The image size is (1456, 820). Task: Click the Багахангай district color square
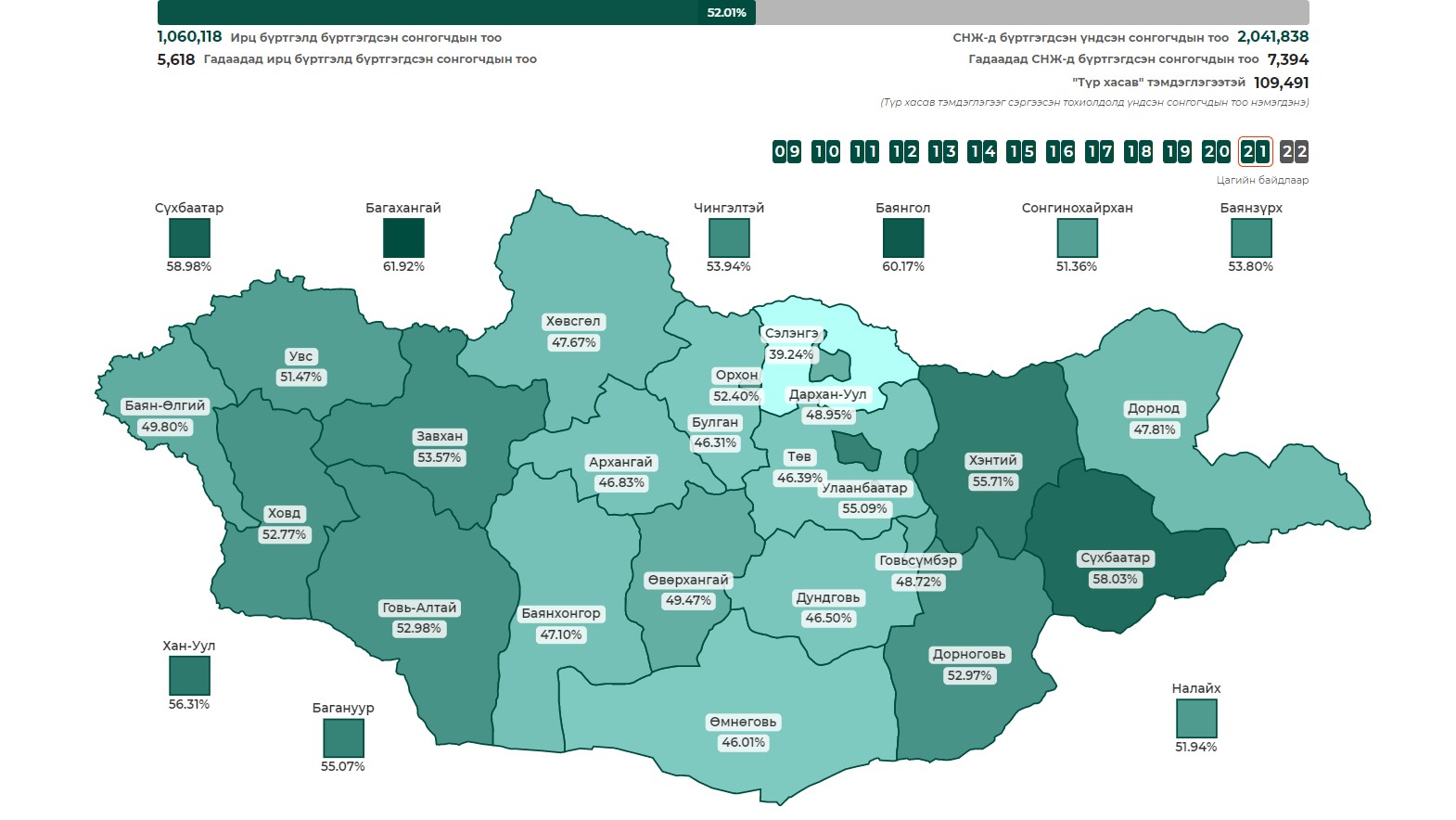tap(403, 237)
